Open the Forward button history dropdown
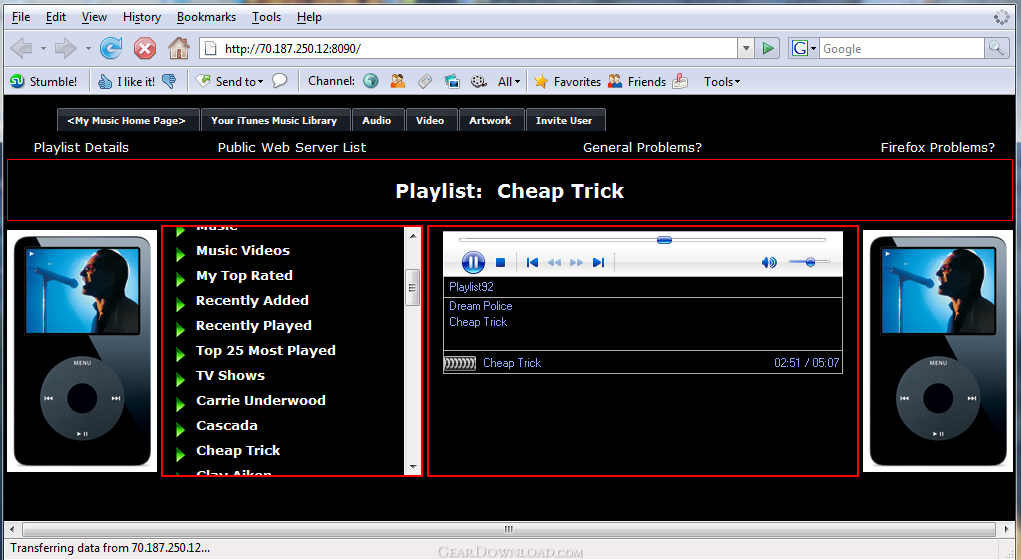This screenshot has width=1021, height=560. pos(87,48)
